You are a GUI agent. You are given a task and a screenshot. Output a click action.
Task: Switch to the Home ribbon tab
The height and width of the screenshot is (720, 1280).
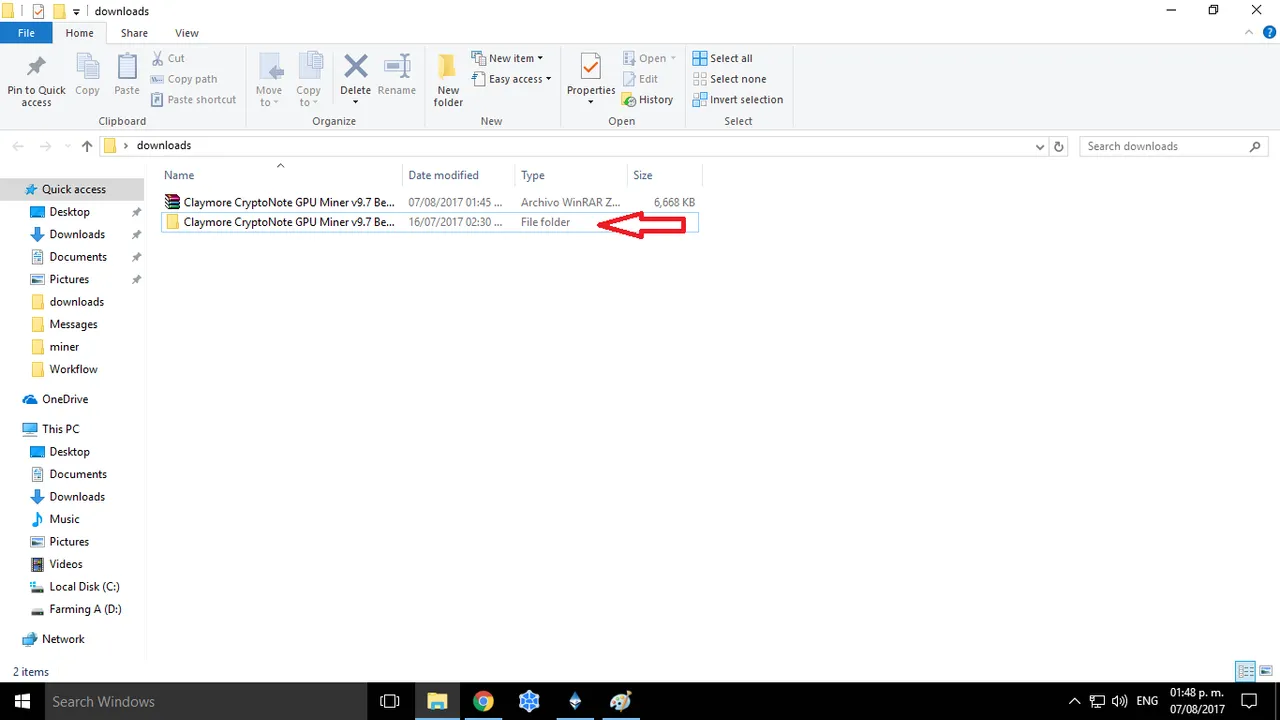(79, 33)
